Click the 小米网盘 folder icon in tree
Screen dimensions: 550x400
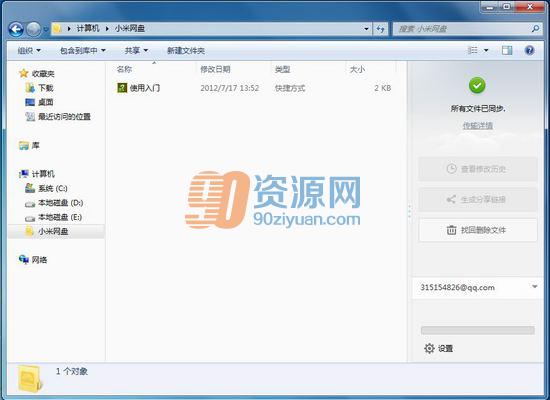pyautogui.click(x=29, y=231)
